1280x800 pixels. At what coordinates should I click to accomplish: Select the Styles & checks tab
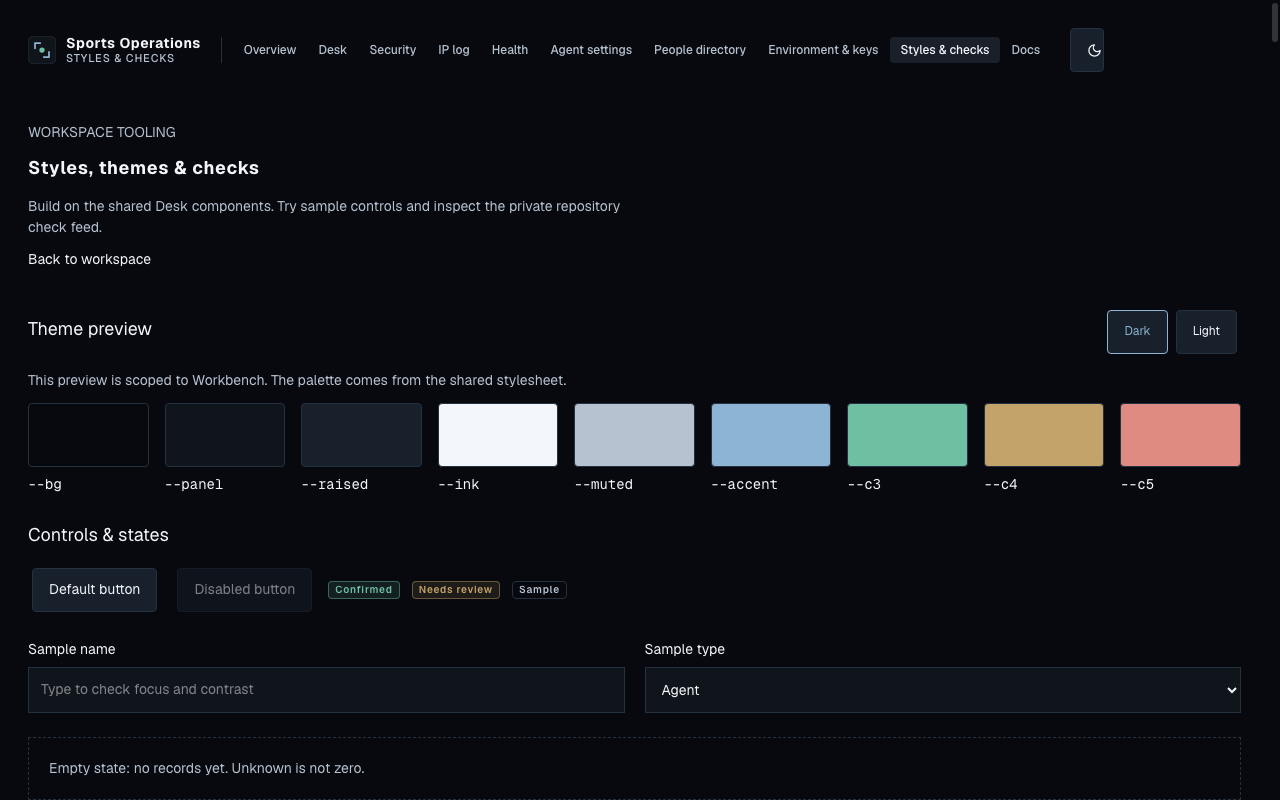[x=945, y=50]
